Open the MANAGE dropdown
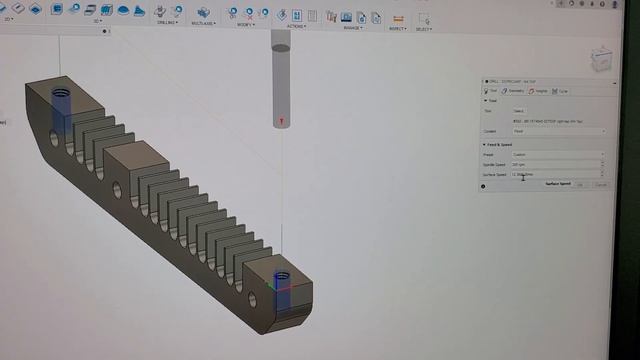640x360 pixels. point(353,28)
